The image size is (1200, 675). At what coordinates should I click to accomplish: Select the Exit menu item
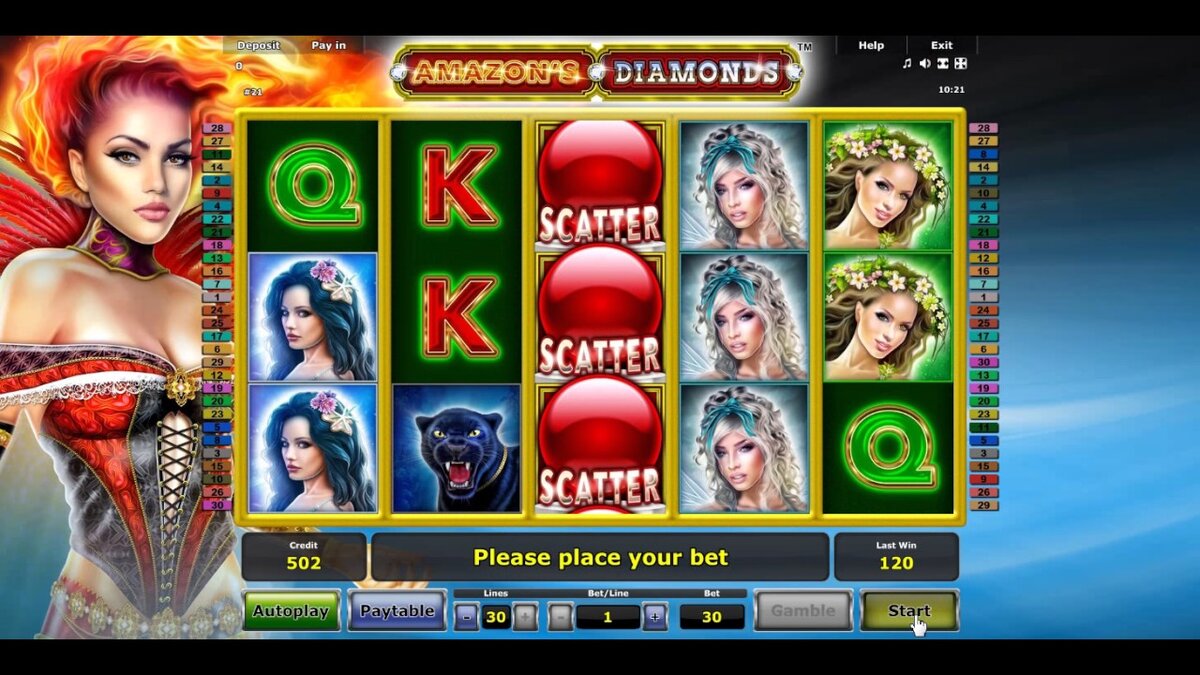click(x=942, y=45)
